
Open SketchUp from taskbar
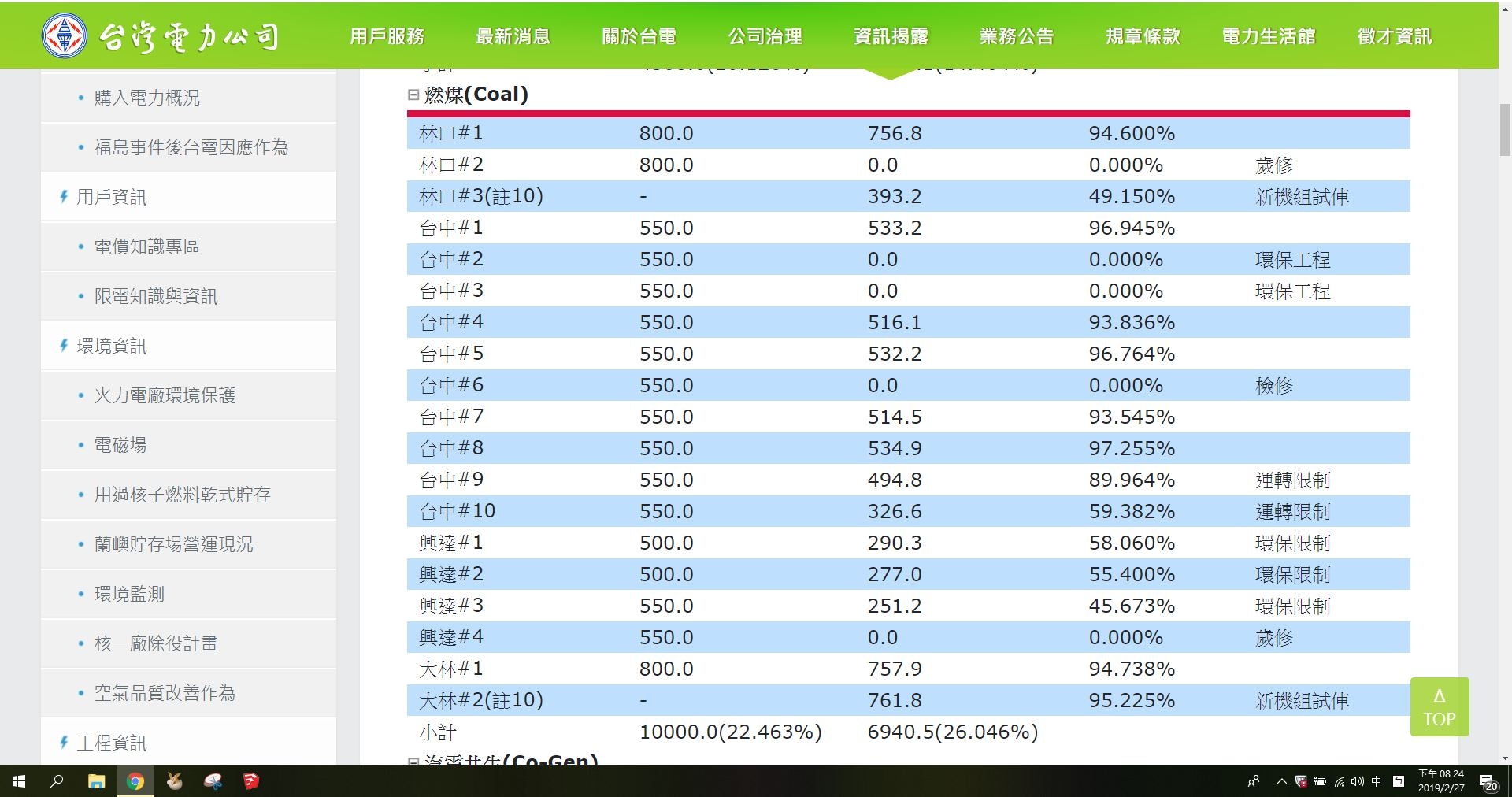(250, 781)
